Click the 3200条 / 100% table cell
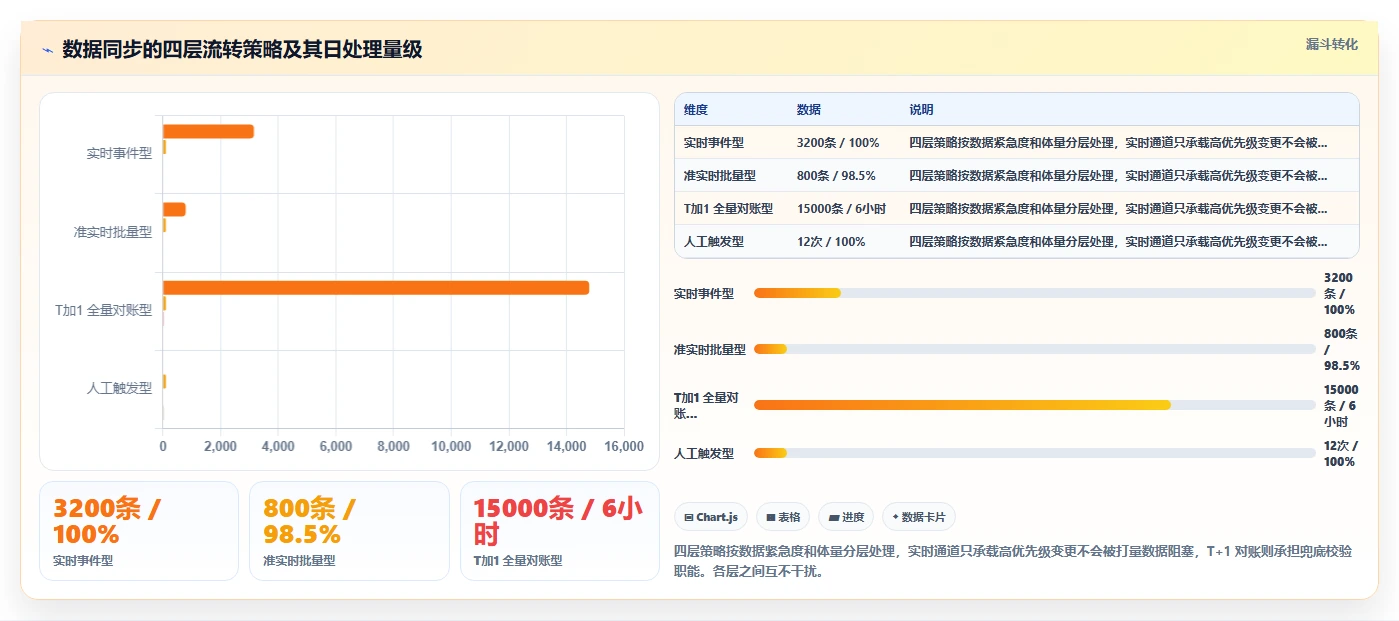Screen dimensions: 1399x621 pos(838,143)
